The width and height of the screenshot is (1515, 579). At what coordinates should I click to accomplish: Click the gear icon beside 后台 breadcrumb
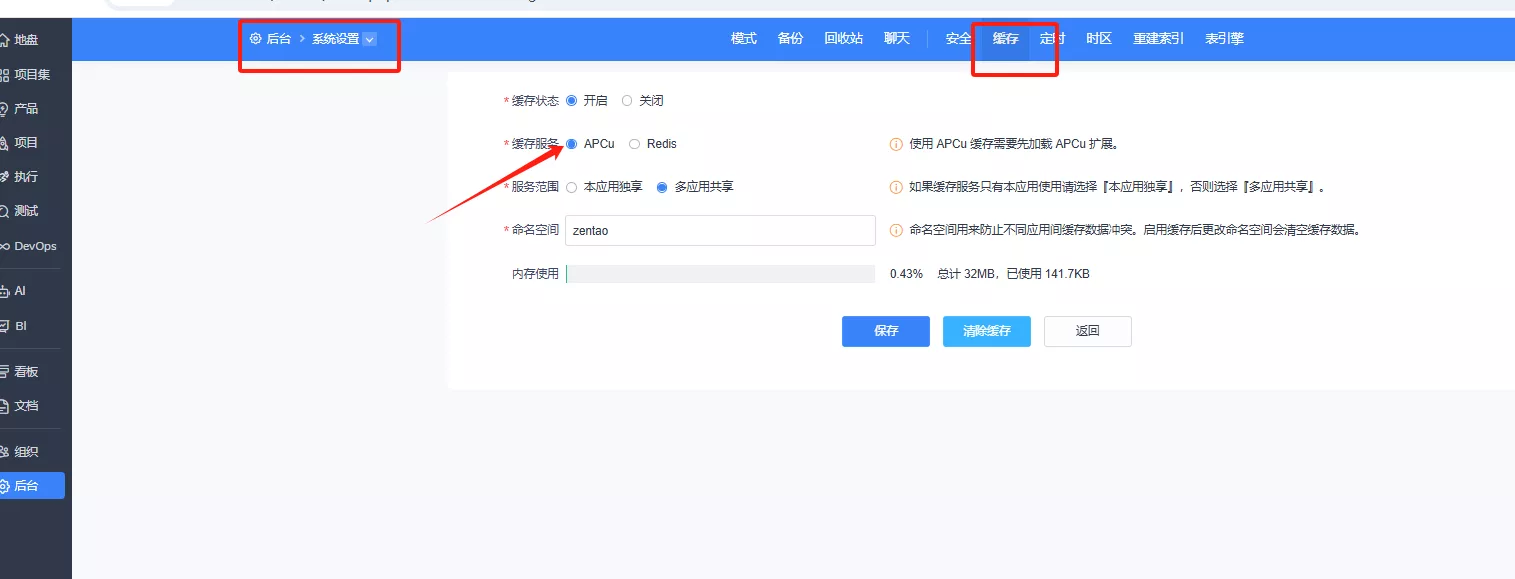coord(256,39)
